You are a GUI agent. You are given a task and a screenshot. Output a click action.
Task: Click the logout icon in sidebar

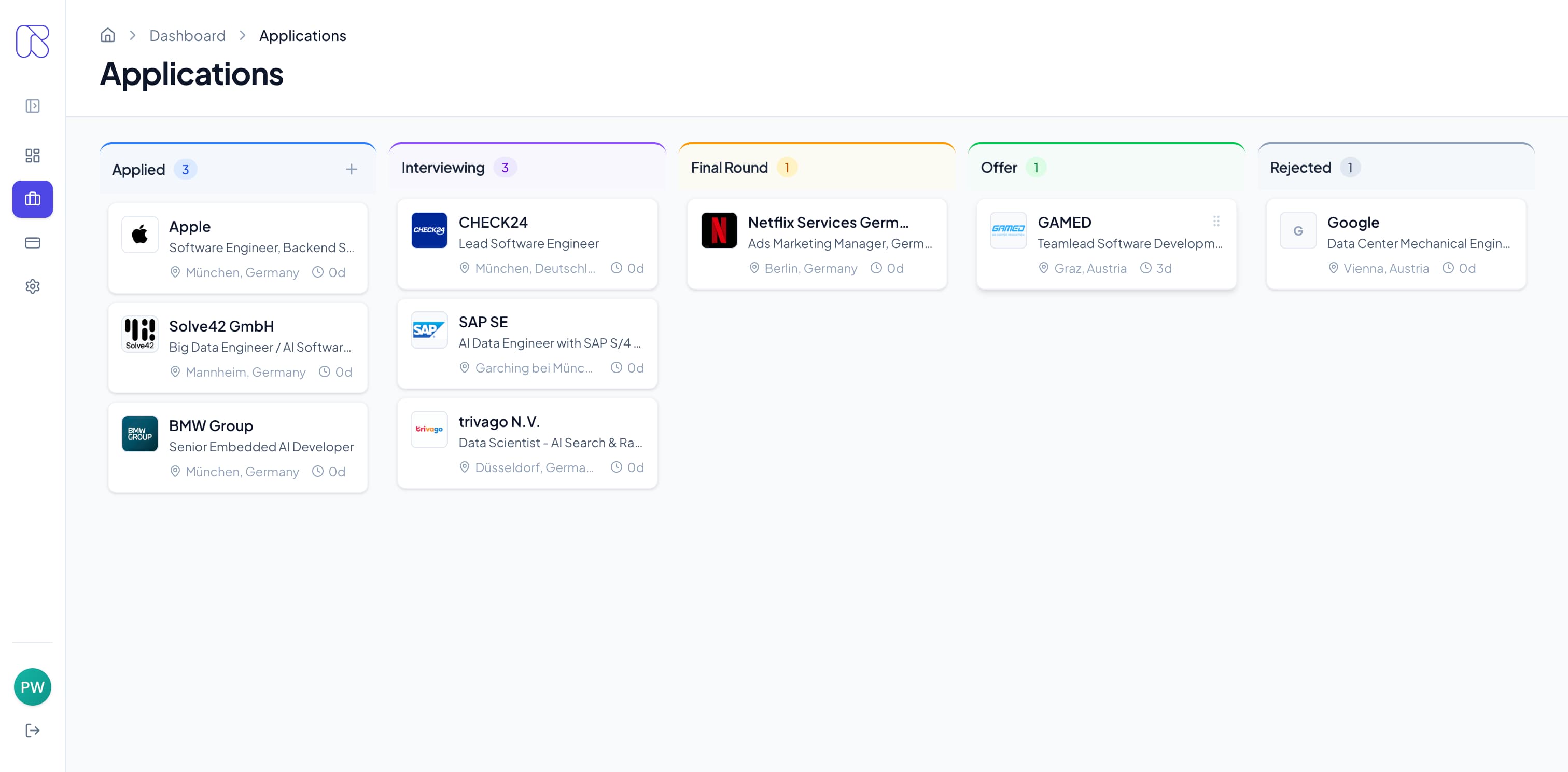(x=32, y=730)
